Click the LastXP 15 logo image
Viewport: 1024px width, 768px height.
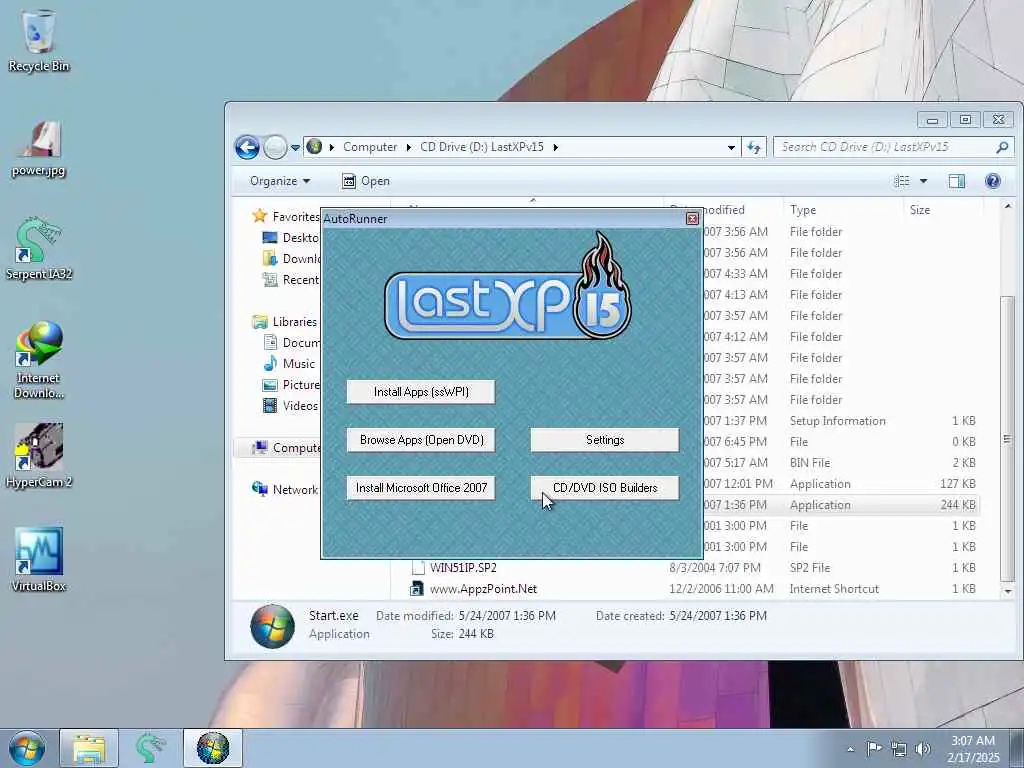[508, 287]
